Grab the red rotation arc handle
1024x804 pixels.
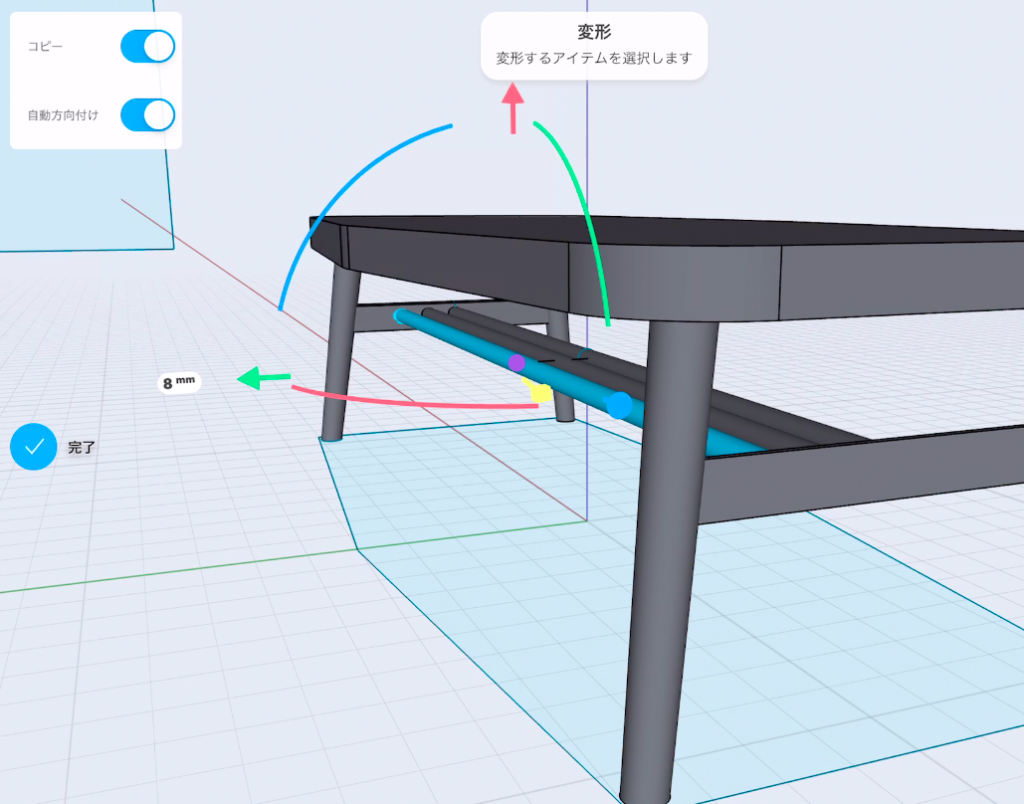click(x=411, y=402)
